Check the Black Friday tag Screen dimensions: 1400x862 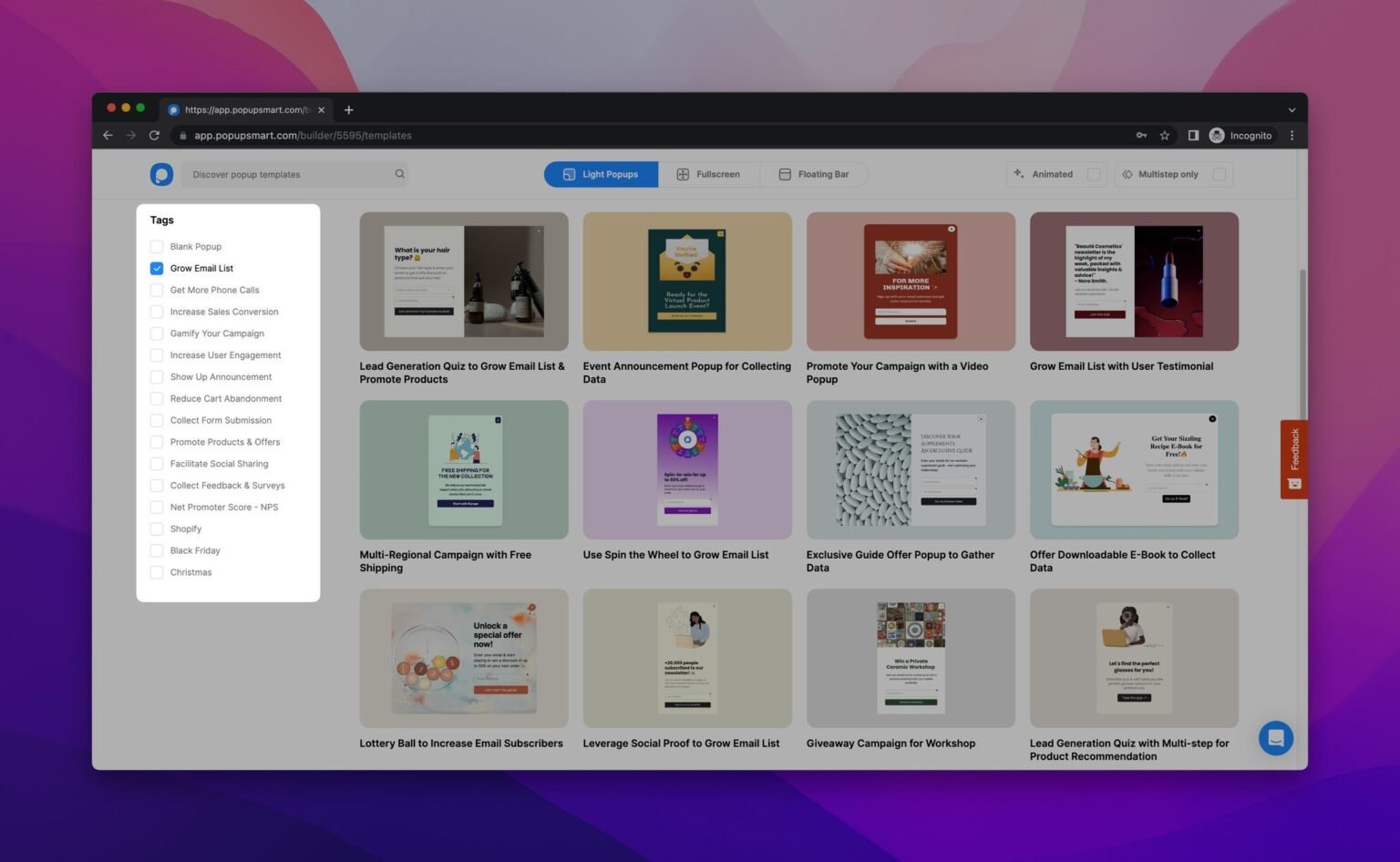point(157,551)
